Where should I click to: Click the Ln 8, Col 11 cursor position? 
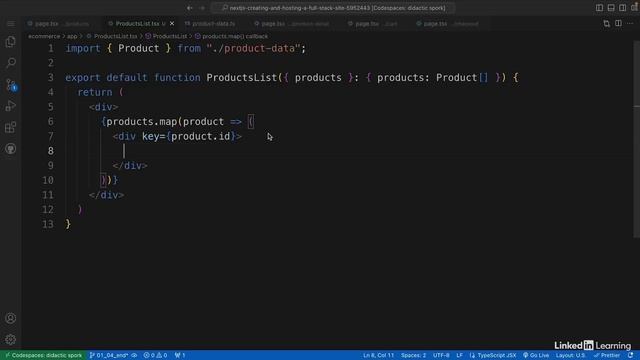click(x=378, y=356)
